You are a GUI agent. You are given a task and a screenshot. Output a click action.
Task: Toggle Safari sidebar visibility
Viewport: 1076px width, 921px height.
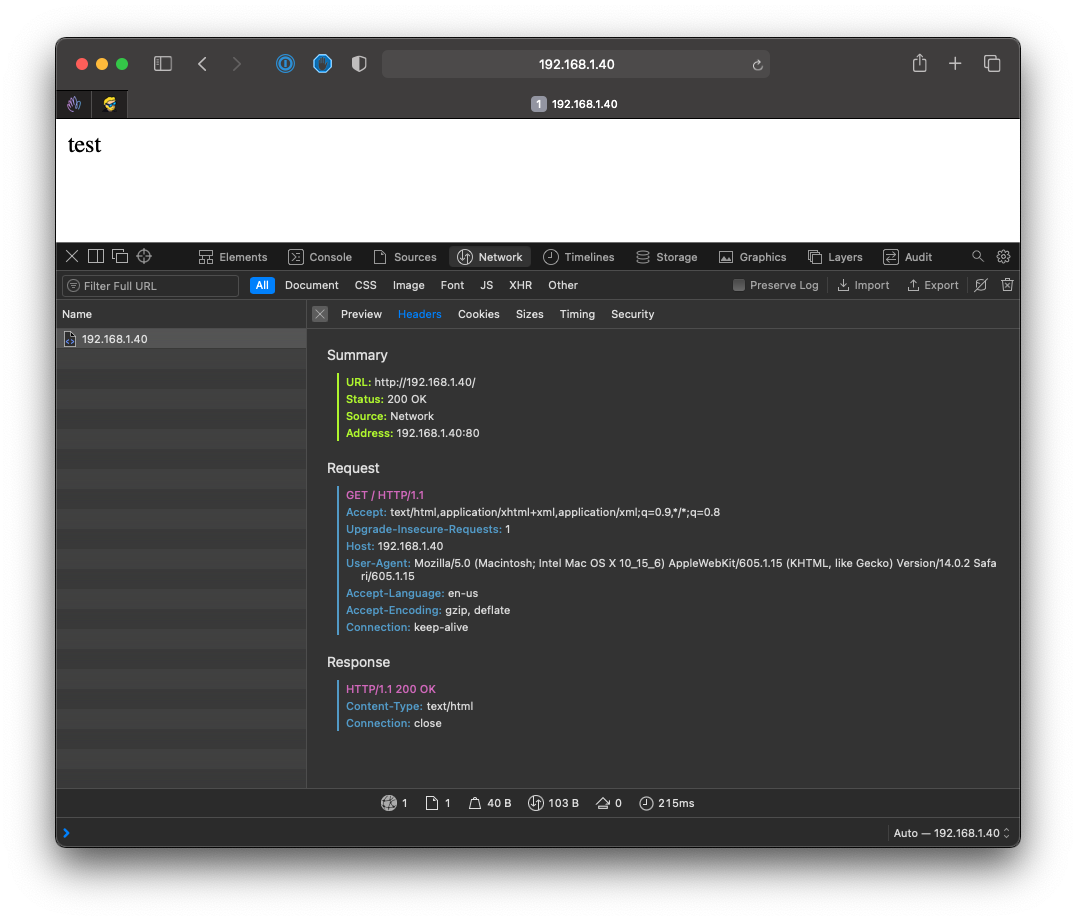pyautogui.click(x=163, y=64)
